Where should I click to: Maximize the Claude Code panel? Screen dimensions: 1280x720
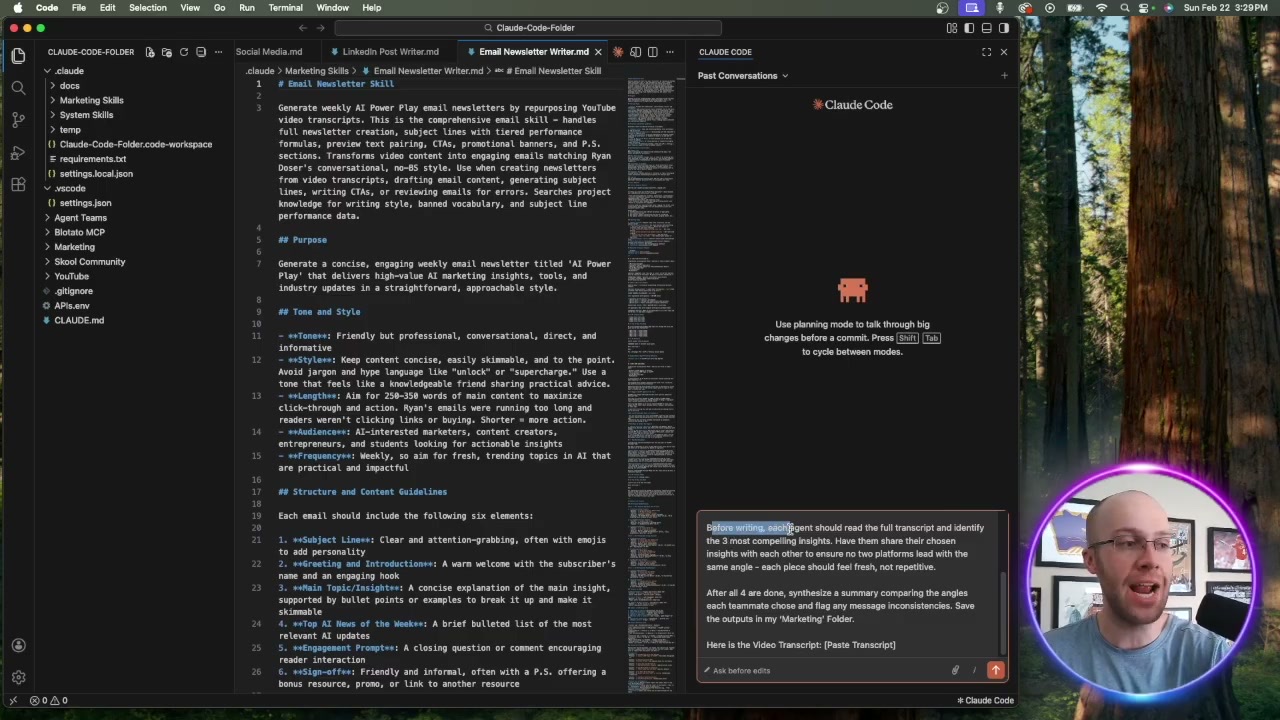coord(986,52)
